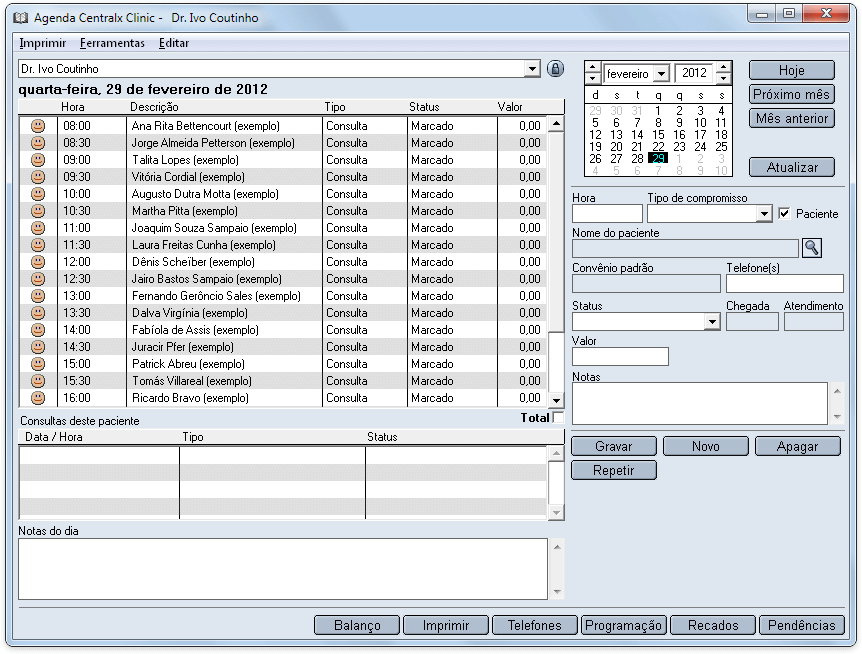
Task: Decrease the year with the down arrow
Action: [724, 78]
